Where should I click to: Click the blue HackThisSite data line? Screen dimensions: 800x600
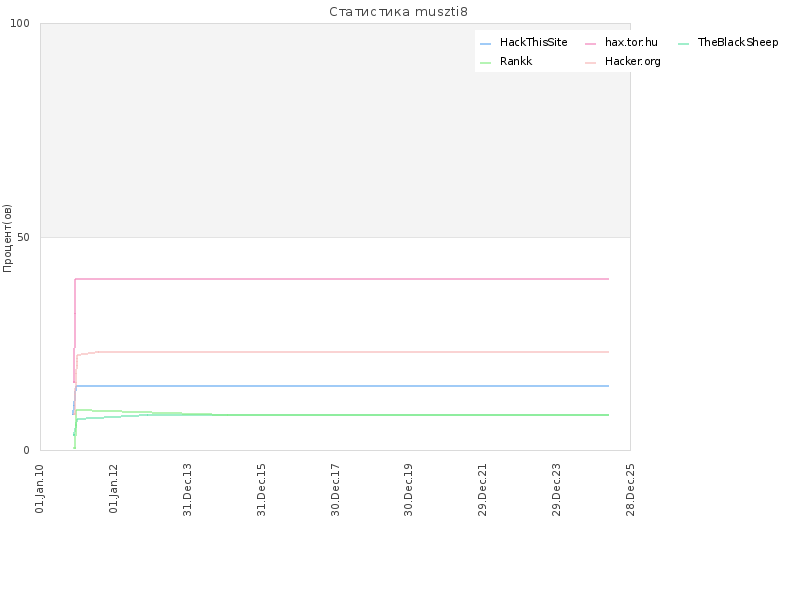pyautogui.click(x=342, y=386)
